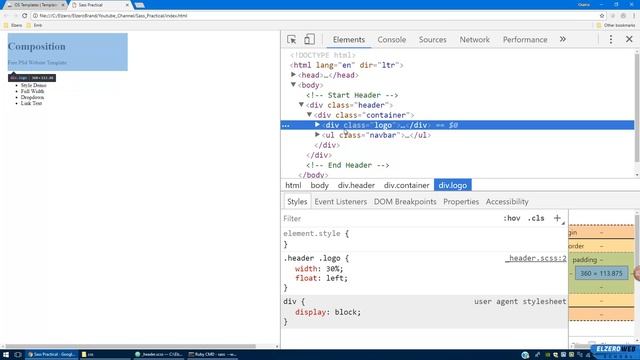640x360 pixels.
Task: Bookmark the page with star icon
Action: (602, 16)
